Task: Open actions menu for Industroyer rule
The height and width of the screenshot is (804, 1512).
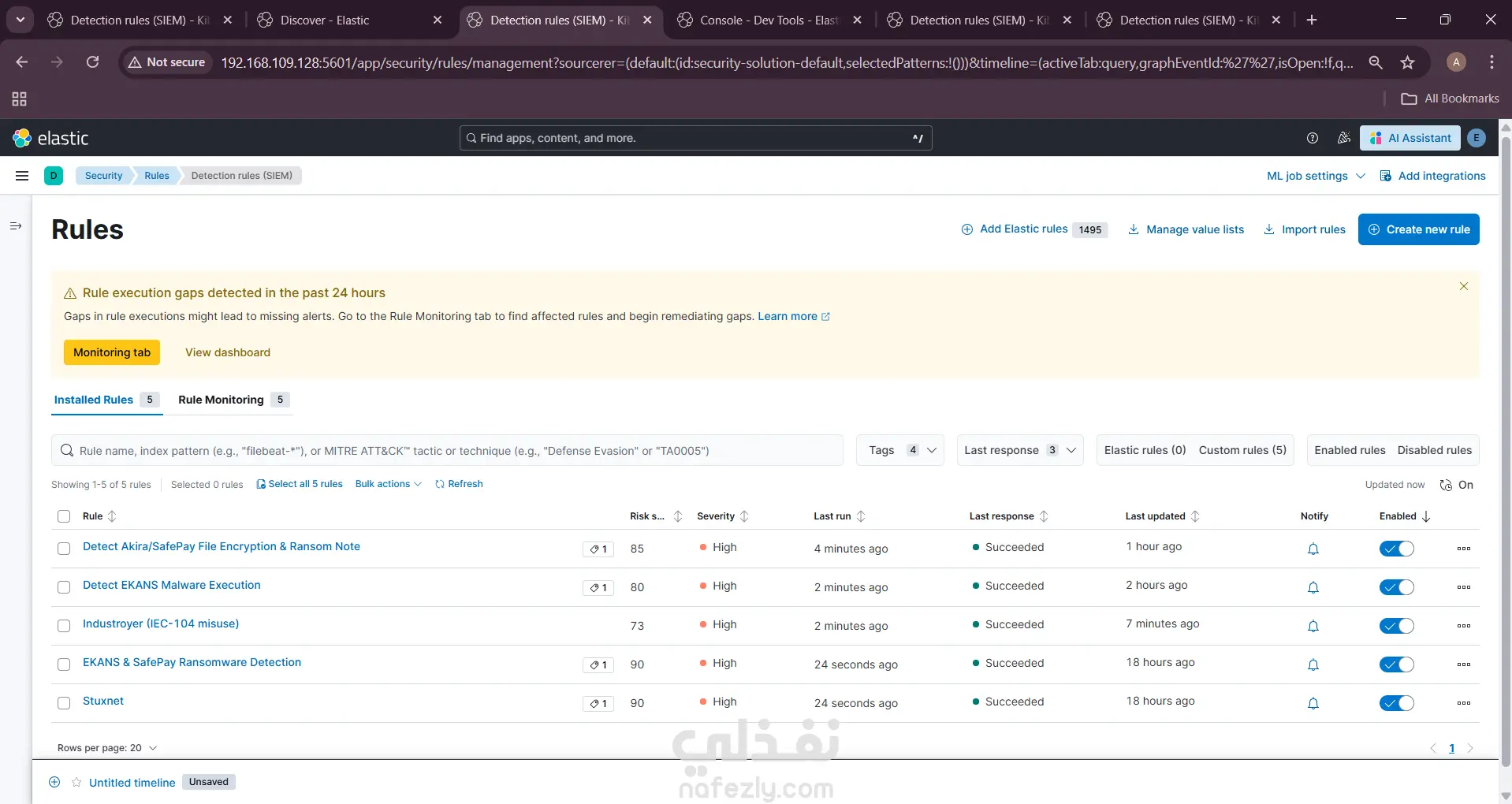Action: pyautogui.click(x=1464, y=626)
